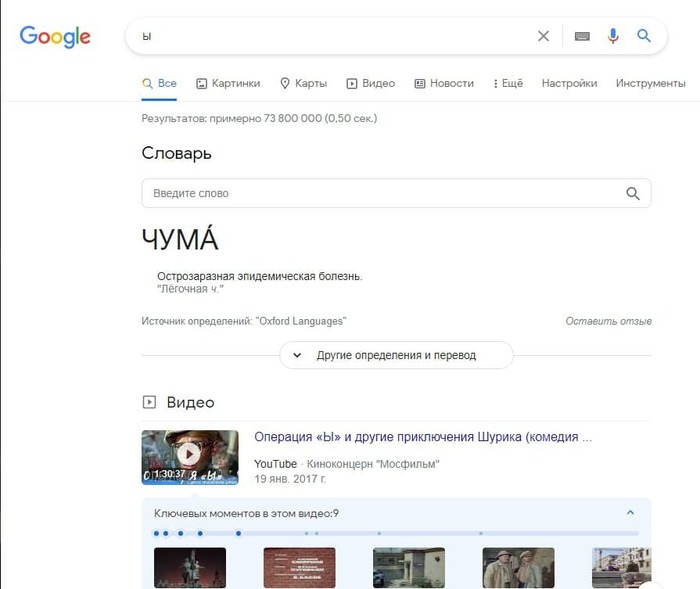Click the Киноконцерн "Мосфильм" channel name
The image size is (700, 589).
coord(373,464)
